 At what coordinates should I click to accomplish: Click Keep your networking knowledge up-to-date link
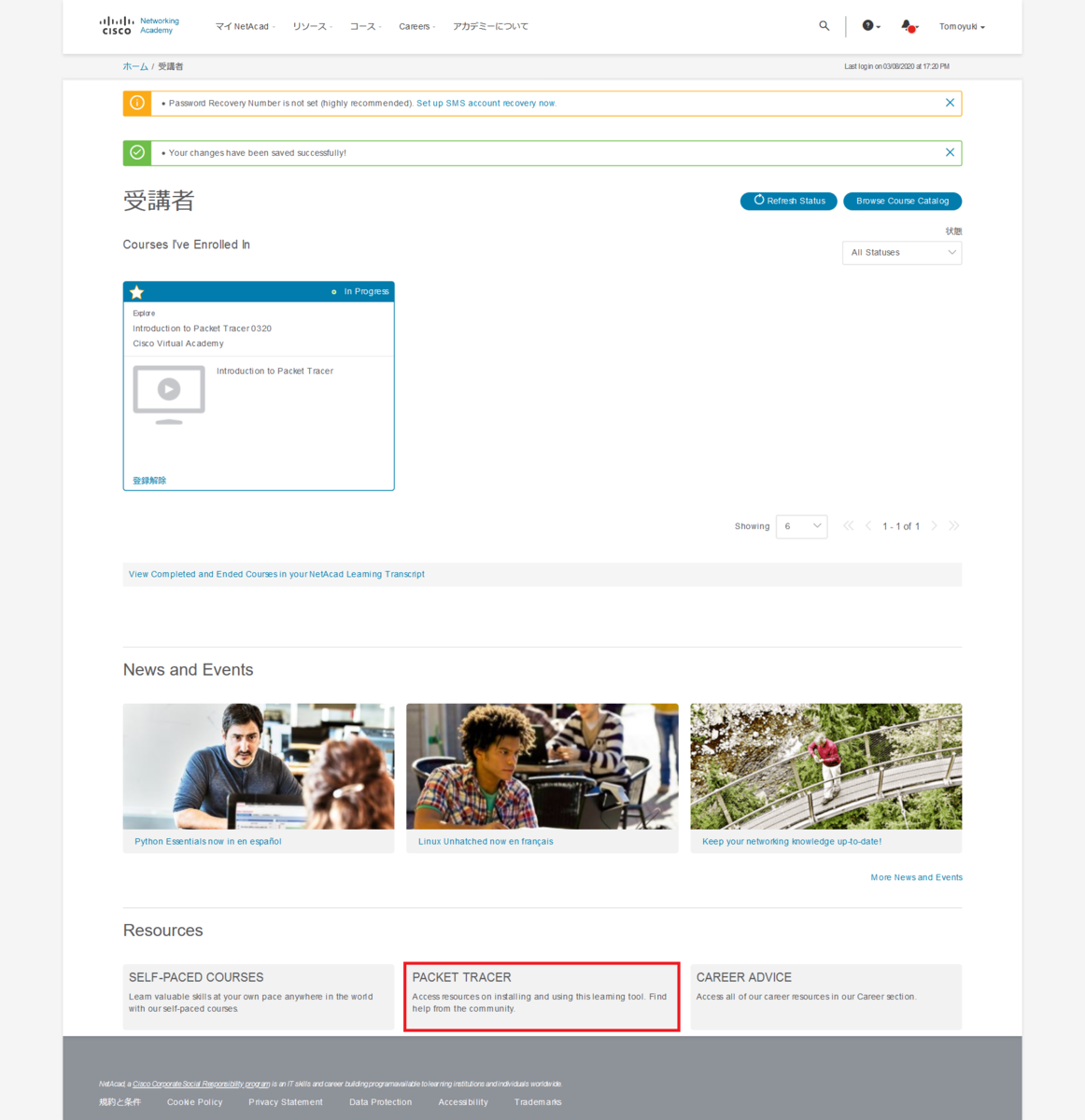click(x=792, y=841)
